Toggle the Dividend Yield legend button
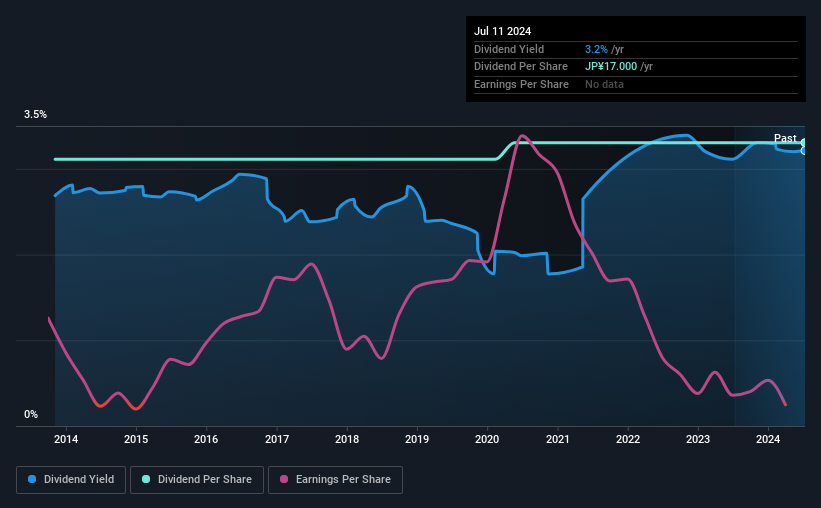This screenshot has width=821, height=508. [71, 480]
